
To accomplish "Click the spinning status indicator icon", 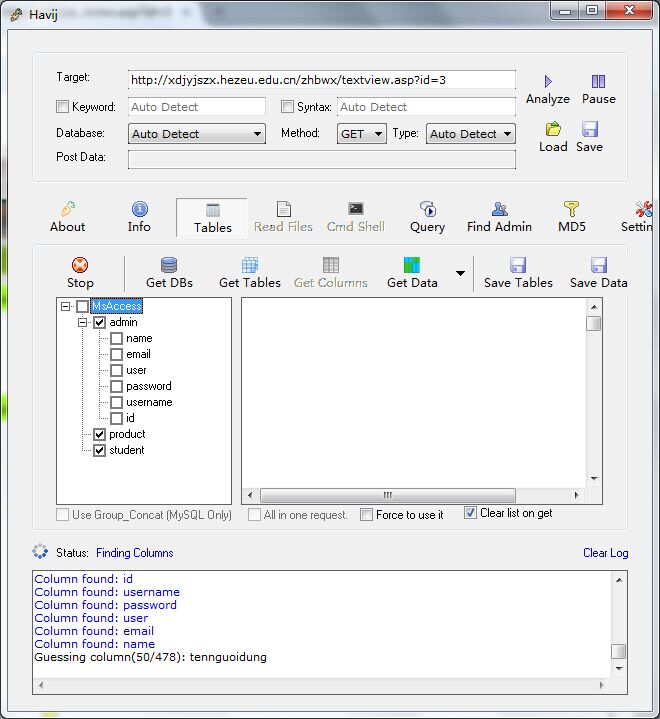I will pyautogui.click(x=40, y=551).
